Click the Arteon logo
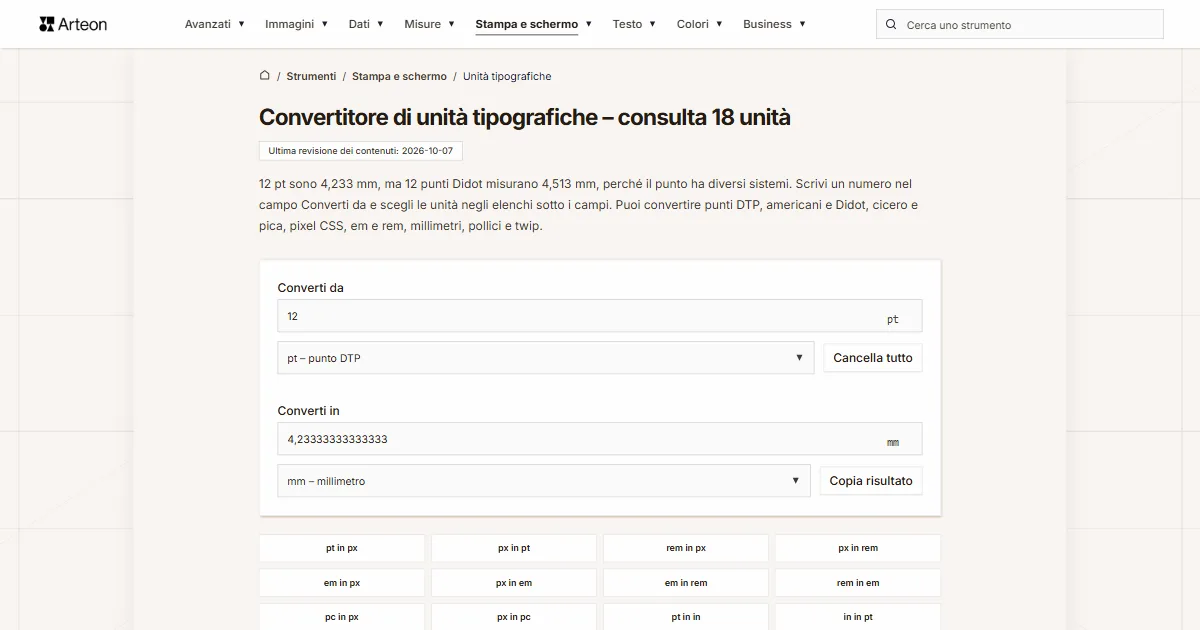 coord(73,24)
